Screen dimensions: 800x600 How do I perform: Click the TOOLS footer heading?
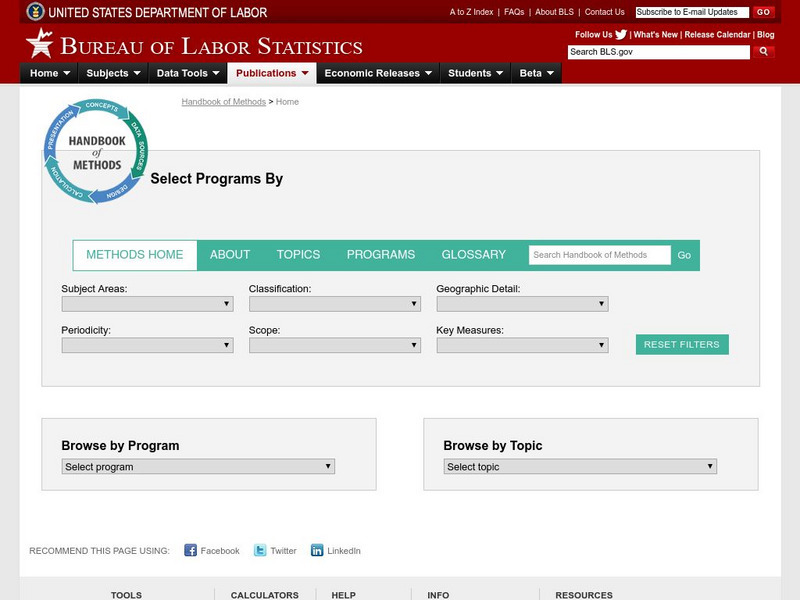click(126, 595)
